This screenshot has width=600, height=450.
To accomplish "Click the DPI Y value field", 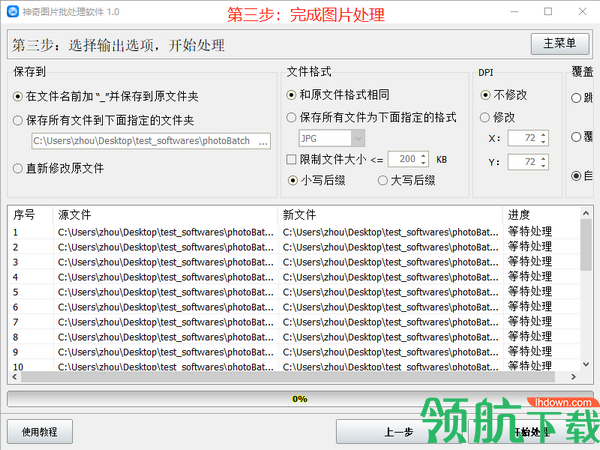I will 523,162.
